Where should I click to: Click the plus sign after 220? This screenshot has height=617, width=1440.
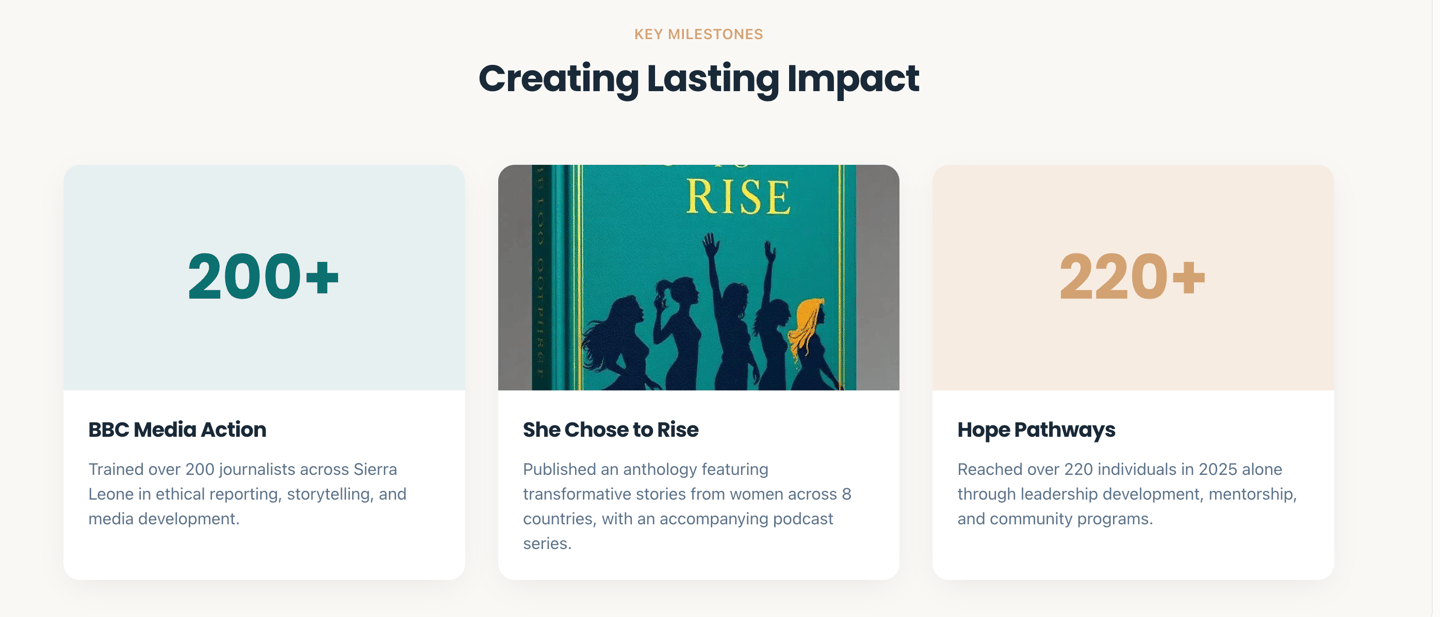[x=1188, y=276]
